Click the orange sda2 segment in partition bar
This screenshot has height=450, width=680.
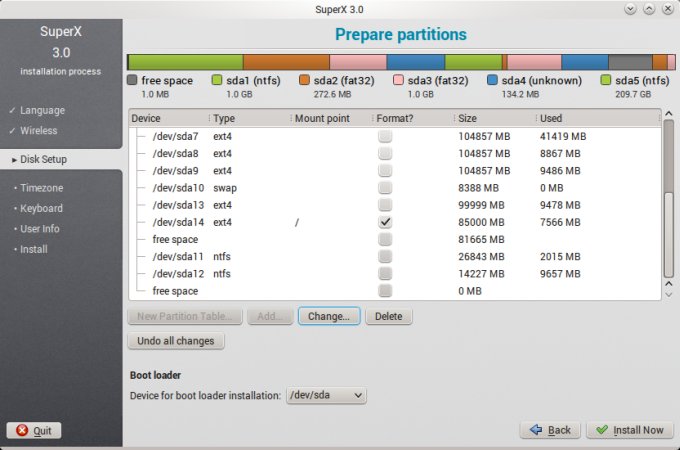(285, 62)
